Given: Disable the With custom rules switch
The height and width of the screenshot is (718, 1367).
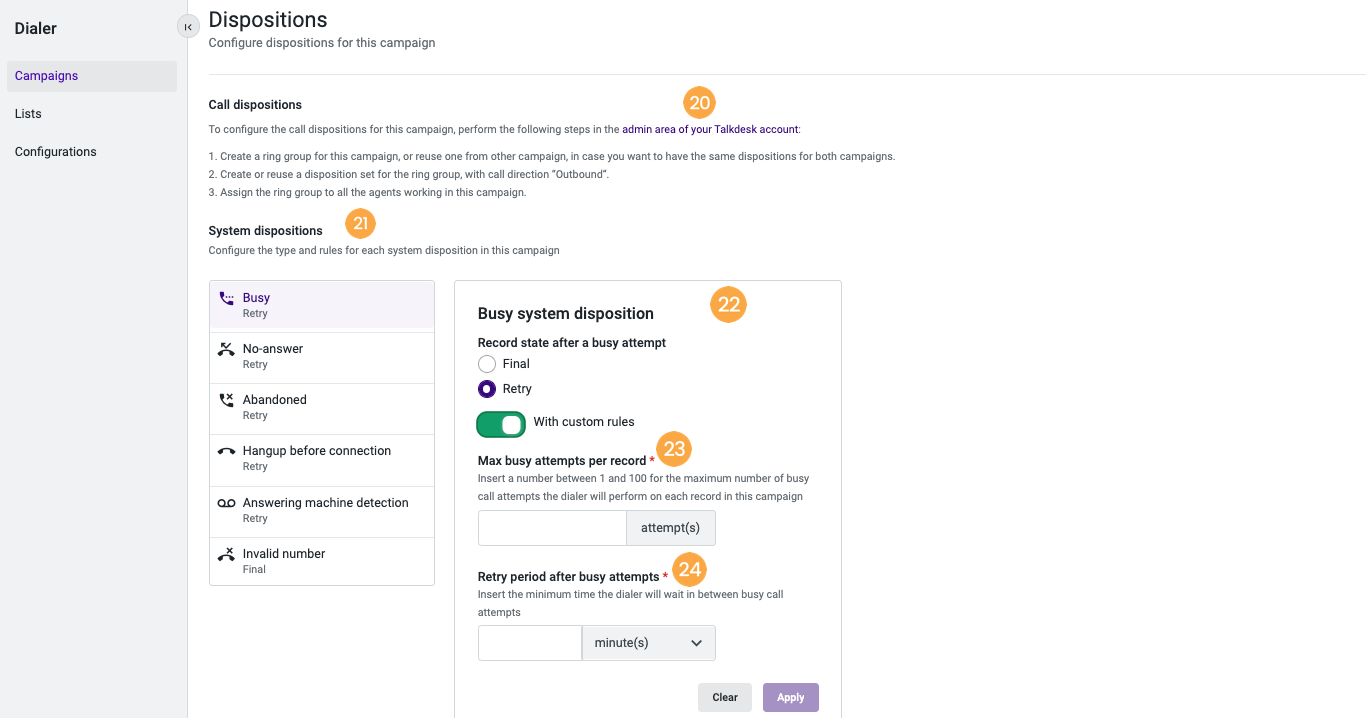Looking at the screenshot, I should coord(501,425).
